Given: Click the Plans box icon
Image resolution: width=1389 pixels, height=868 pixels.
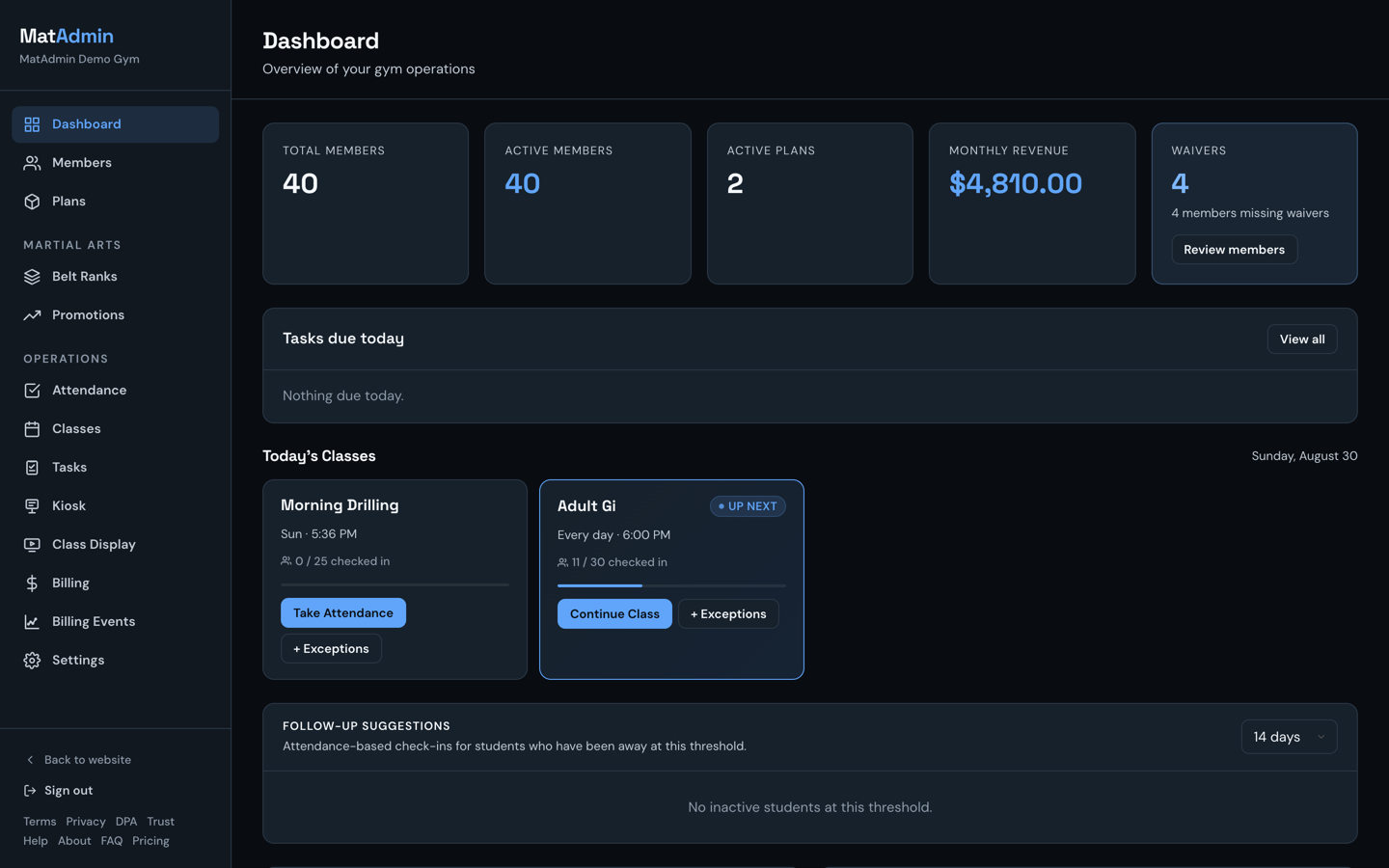Looking at the screenshot, I should coord(32,202).
